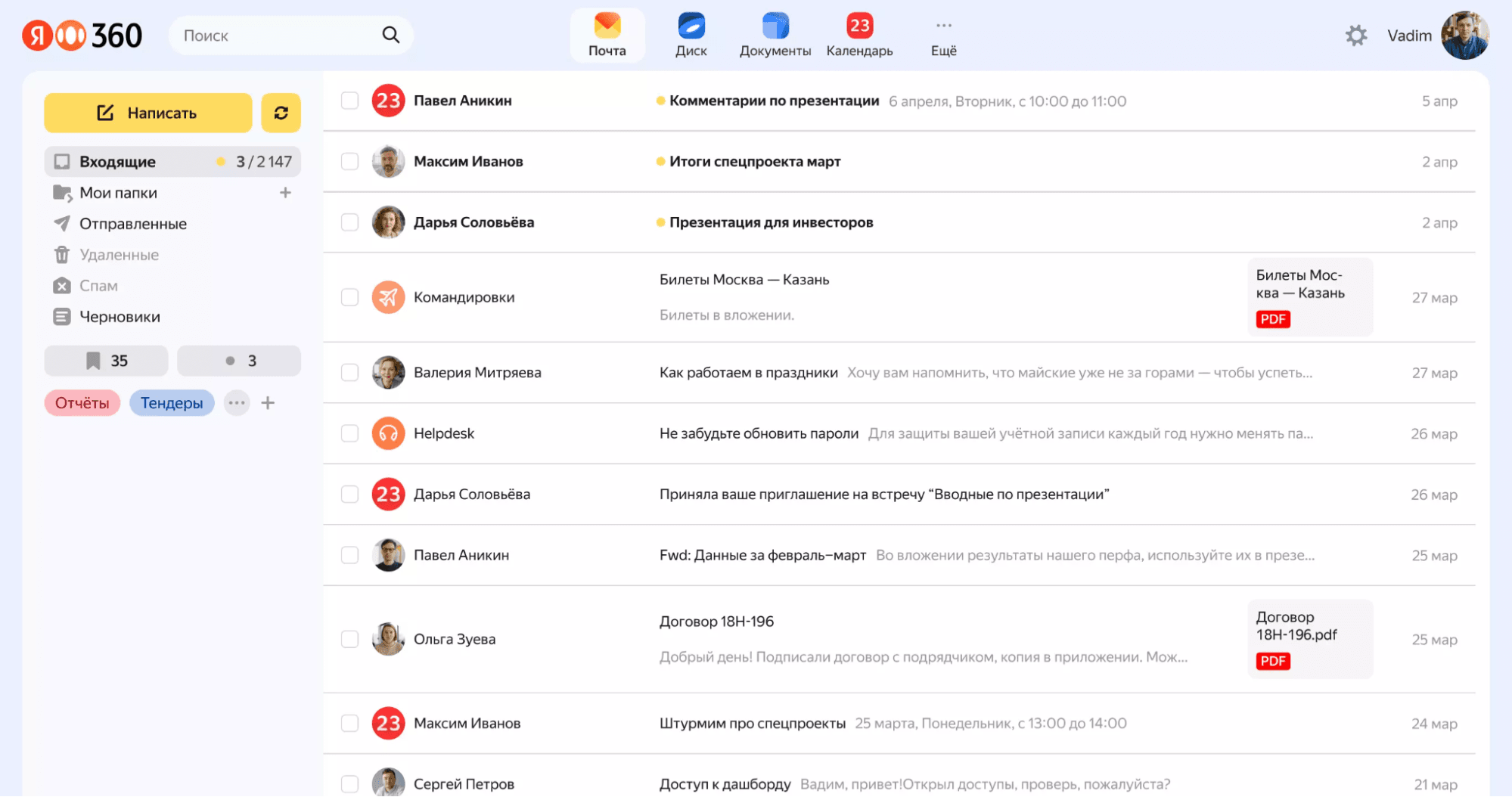Click Ольга Зуева's avatar

click(x=388, y=639)
